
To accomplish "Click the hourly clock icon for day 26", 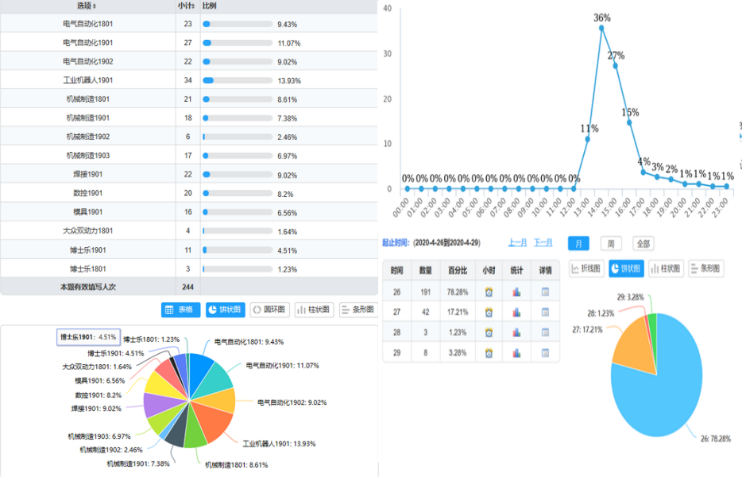I will coord(489,292).
